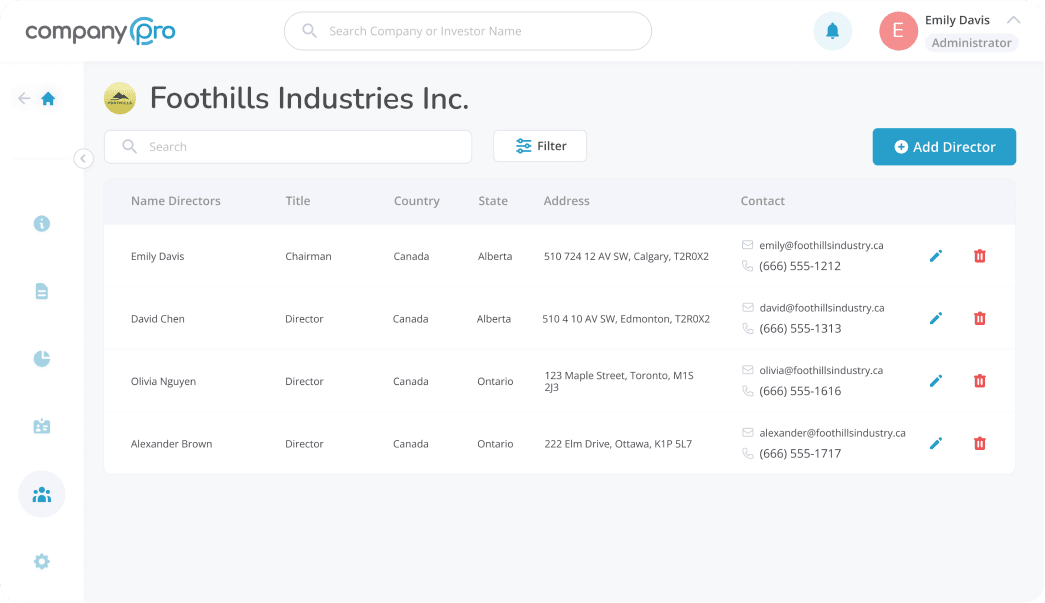Expand the Emily Davis user menu chevron
The width and height of the screenshot is (1045, 603).
point(1013,20)
